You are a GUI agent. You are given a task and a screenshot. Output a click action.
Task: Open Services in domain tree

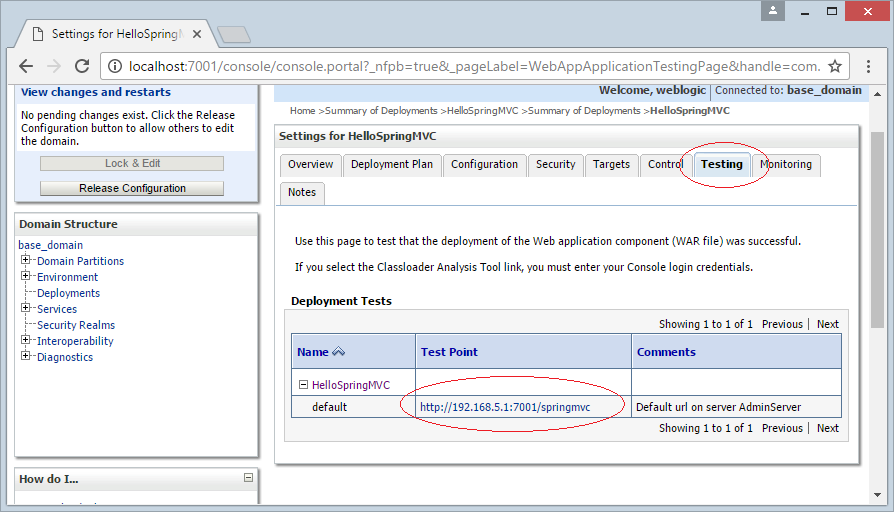[57, 309]
